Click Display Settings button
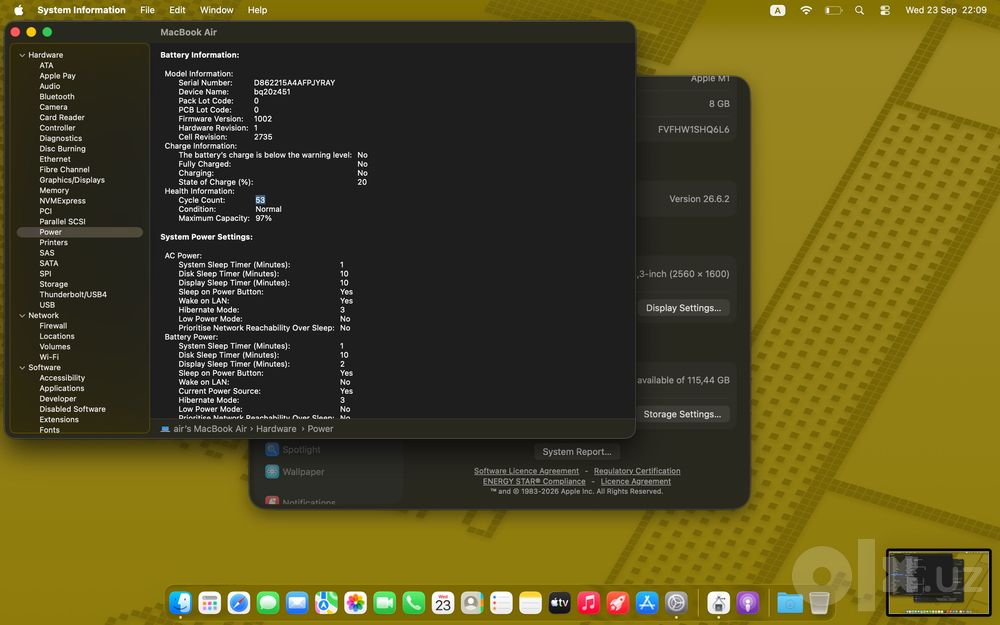The height and width of the screenshot is (625, 1000). (x=683, y=308)
